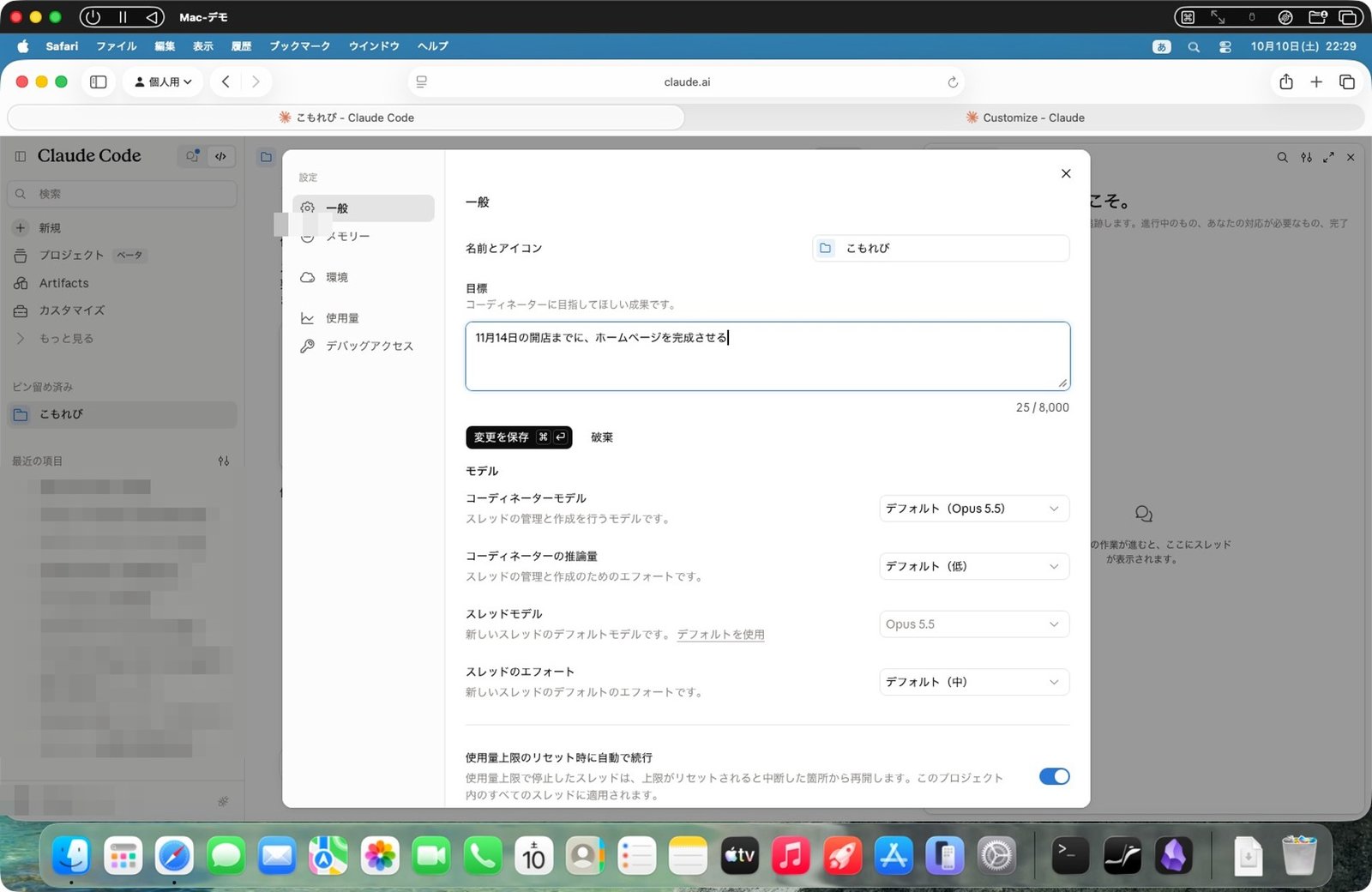Switch to Customize - Claude tab
1372x892 pixels.
(x=1025, y=118)
